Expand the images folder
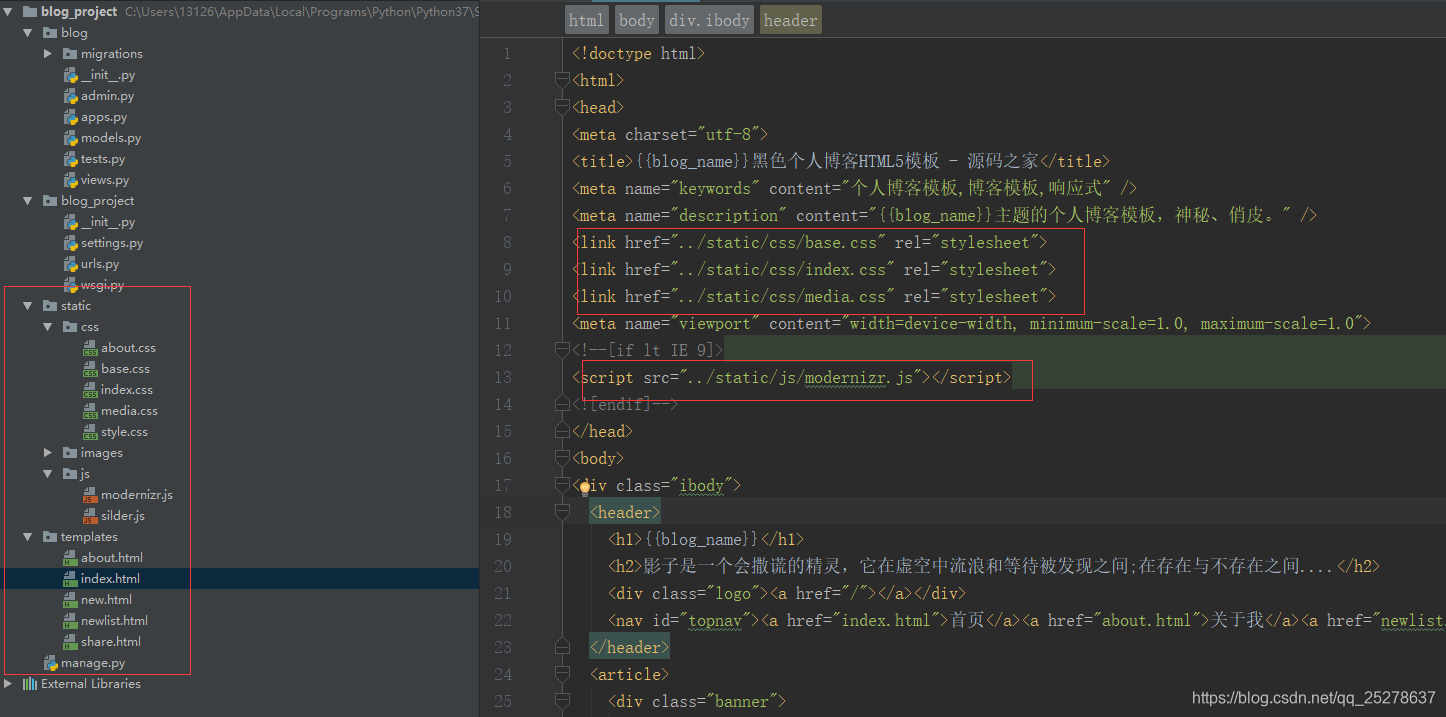Viewport: 1446px width, 717px height. [x=48, y=453]
